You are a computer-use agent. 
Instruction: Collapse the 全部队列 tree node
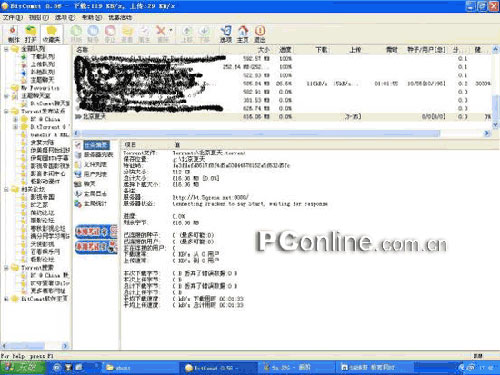tap(6, 49)
